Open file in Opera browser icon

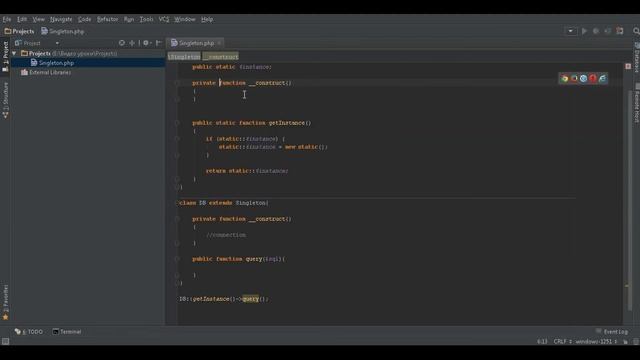(593, 79)
